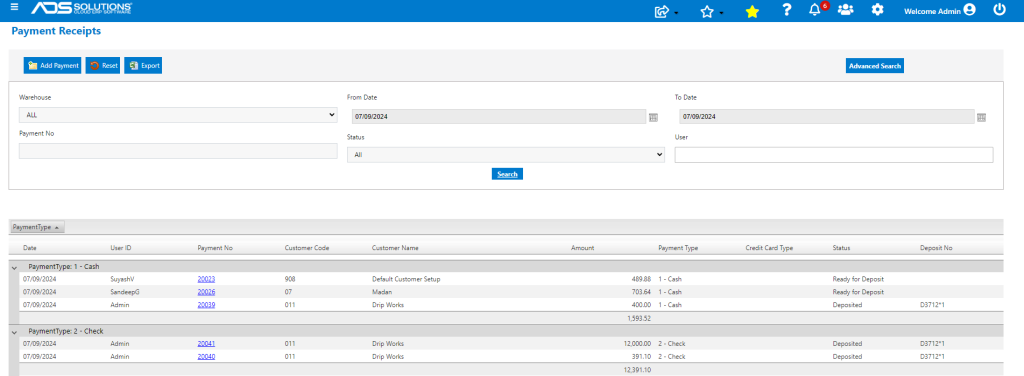The image size is (1024, 376).
Task: Click the Payment Receipts page title
Action: 56,31
